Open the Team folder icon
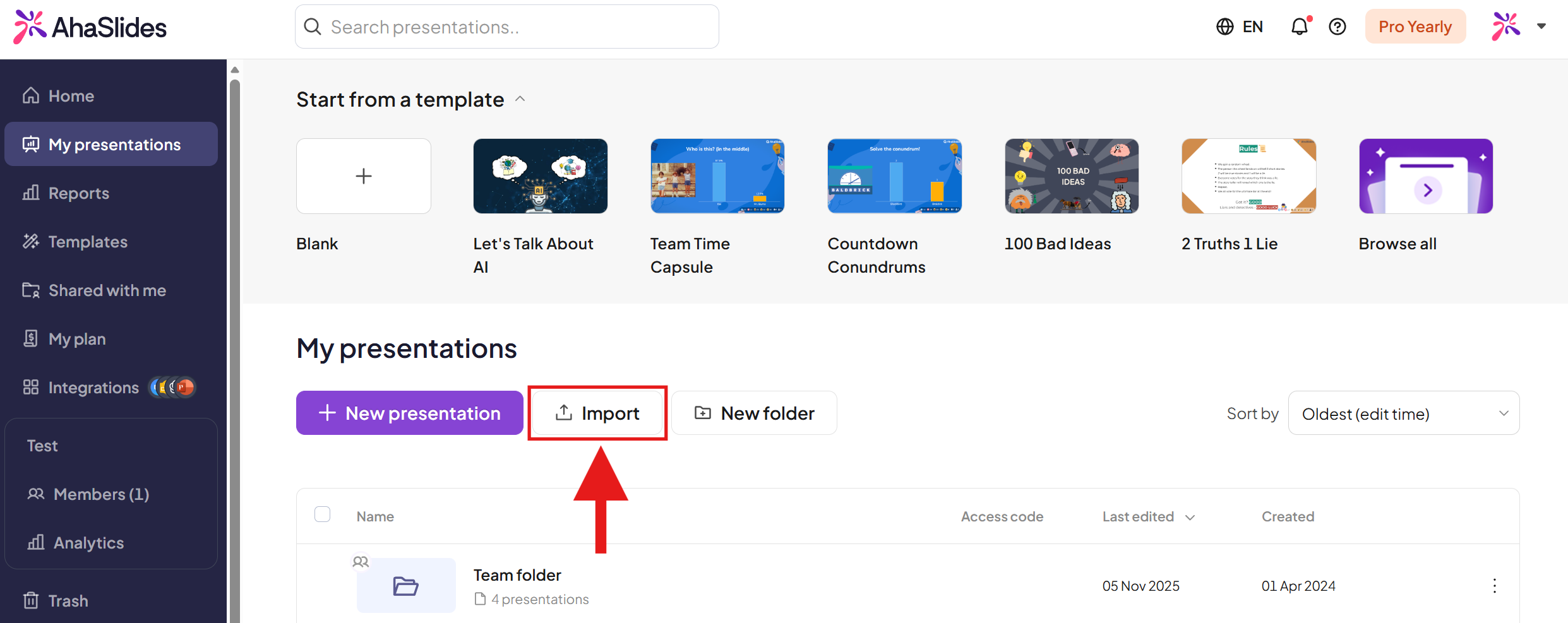Viewport: 1568px width, 623px height. [405, 585]
